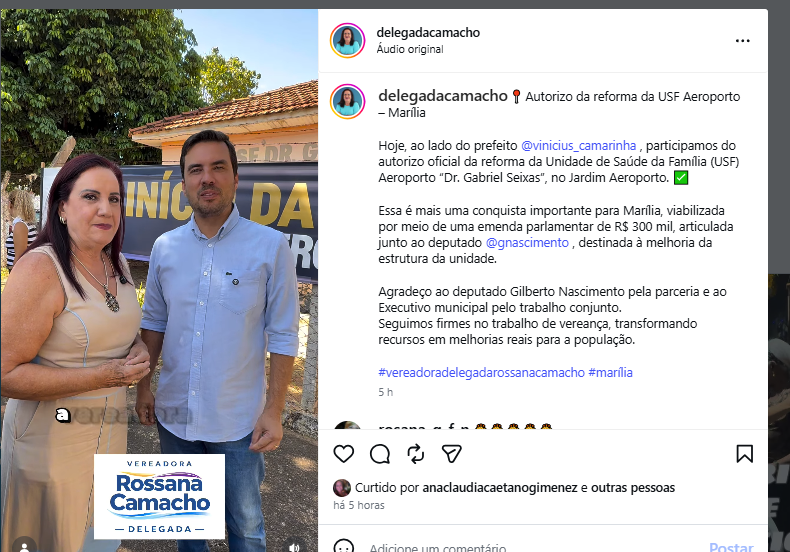Open comments via speech bubble icon
The image size is (790, 552).
point(380,454)
